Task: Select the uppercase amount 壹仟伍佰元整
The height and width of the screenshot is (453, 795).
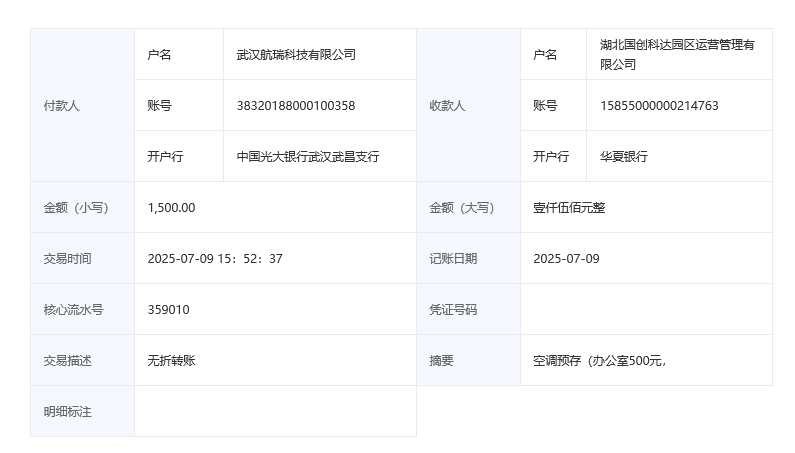Action: click(569, 208)
